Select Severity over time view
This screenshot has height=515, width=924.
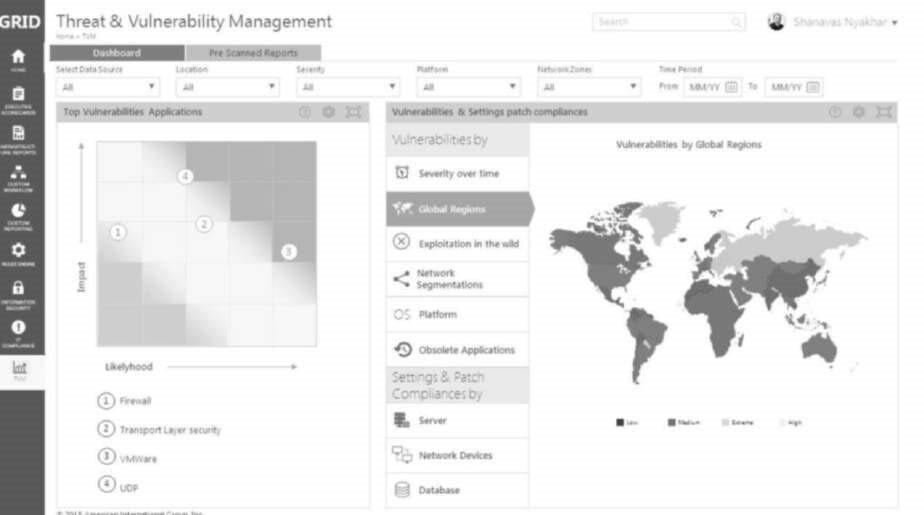(x=457, y=173)
